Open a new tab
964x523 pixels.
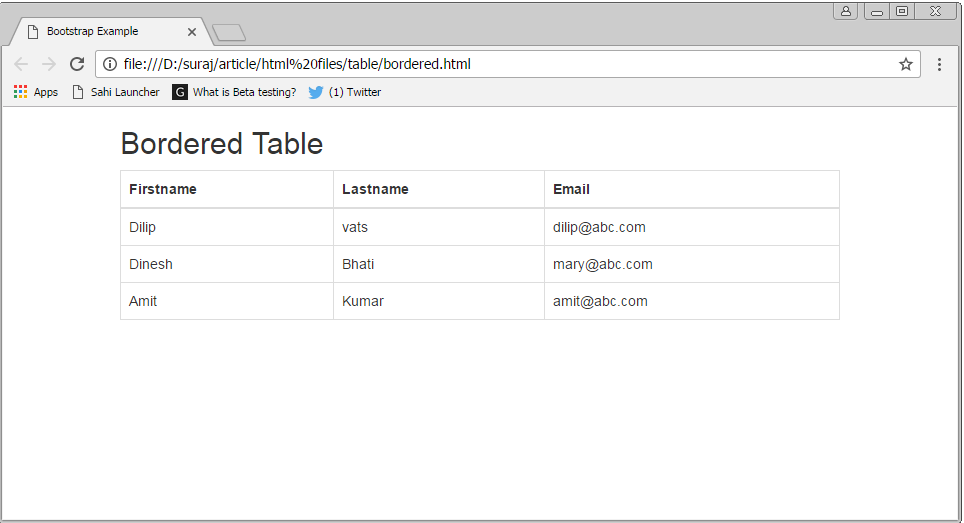tap(229, 33)
